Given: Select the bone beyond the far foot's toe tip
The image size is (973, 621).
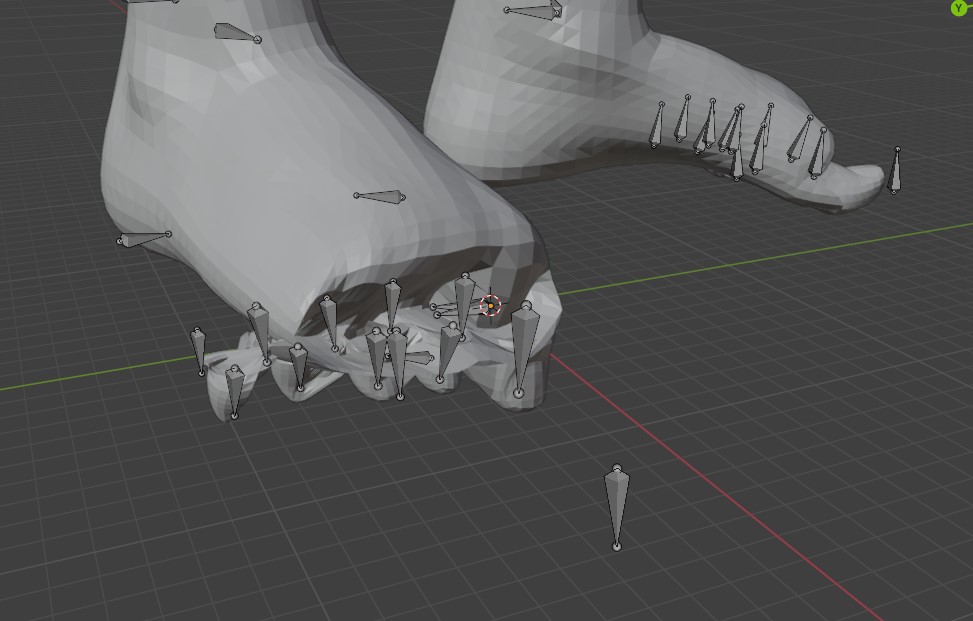Looking at the screenshot, I should click(x=895, y=170).
